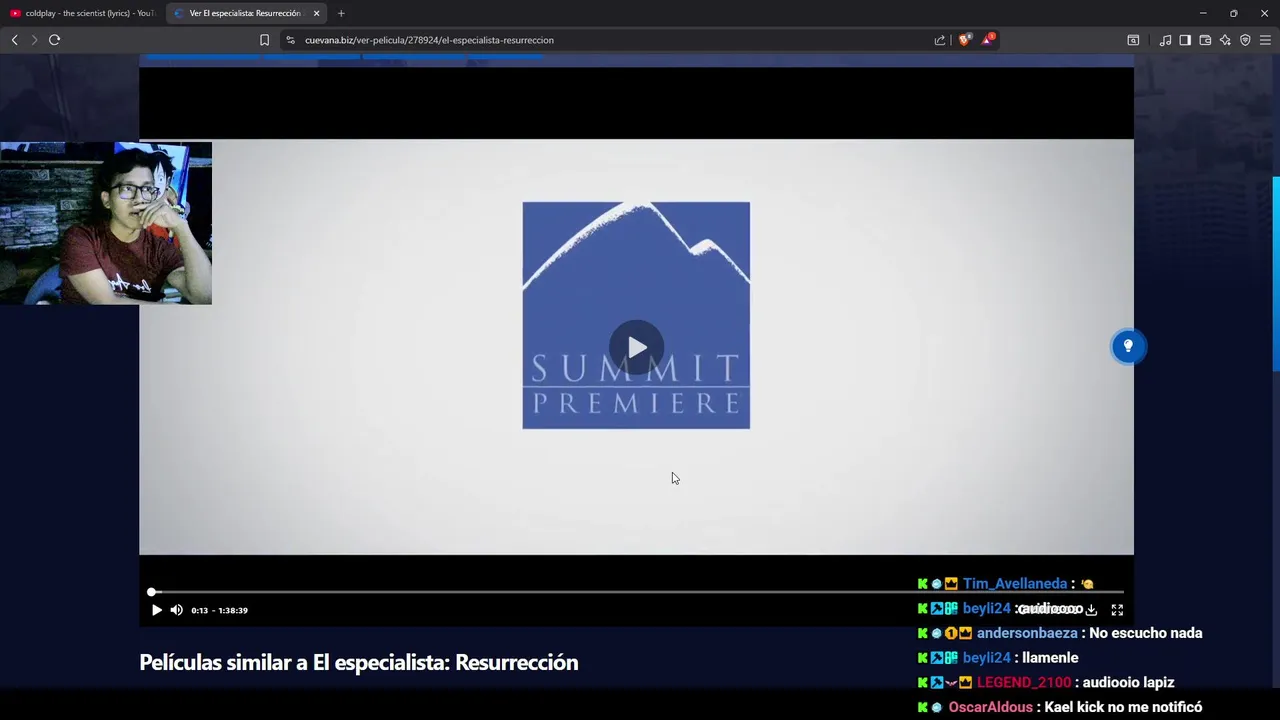This screenshot has width=1280, height=720.
Task: Close the Ver El especialista tab
Action: (316, 13)
